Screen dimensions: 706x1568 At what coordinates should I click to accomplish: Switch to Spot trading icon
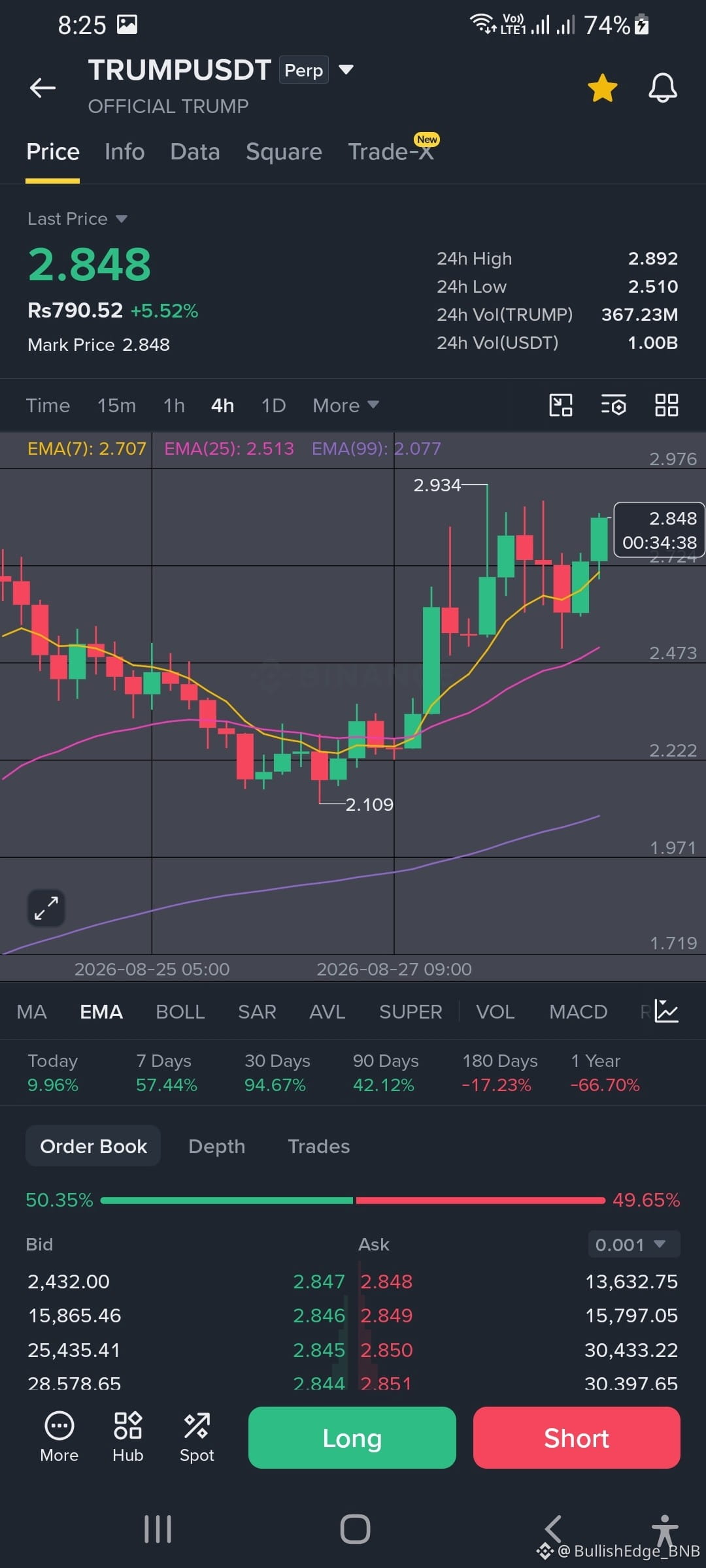pos(197,1437)
